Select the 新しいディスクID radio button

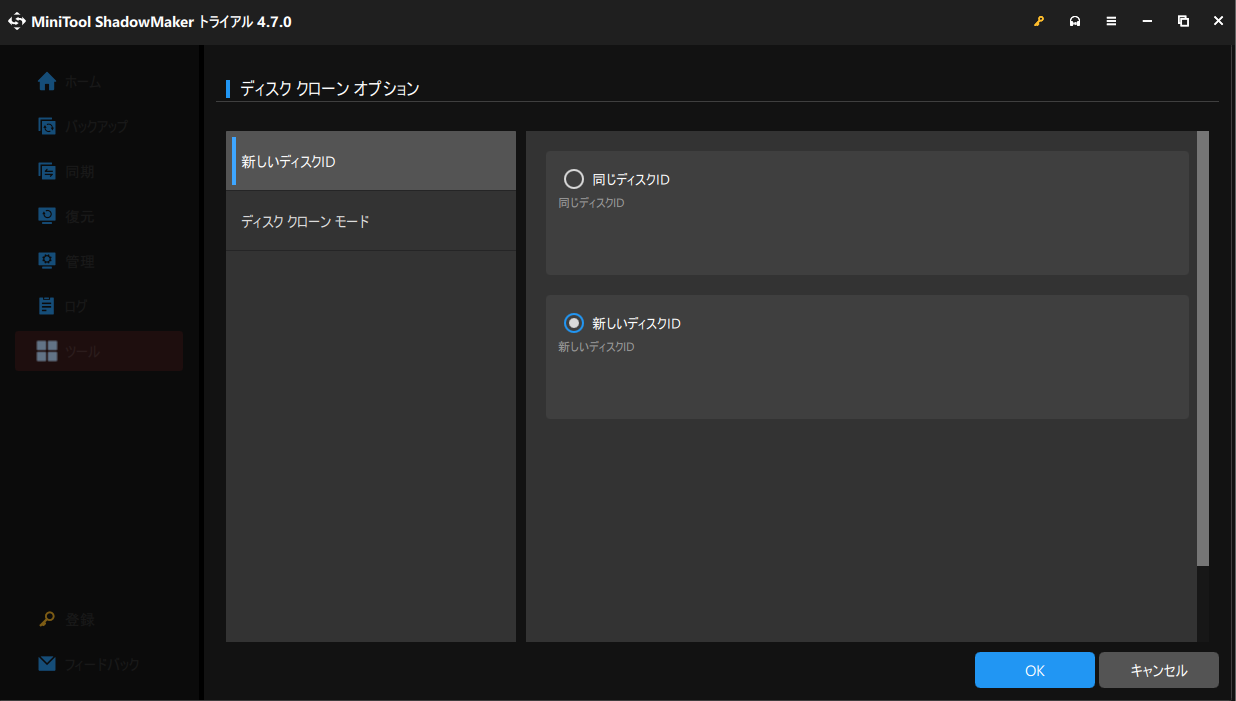pyautogui.click(x=574, y=323)
